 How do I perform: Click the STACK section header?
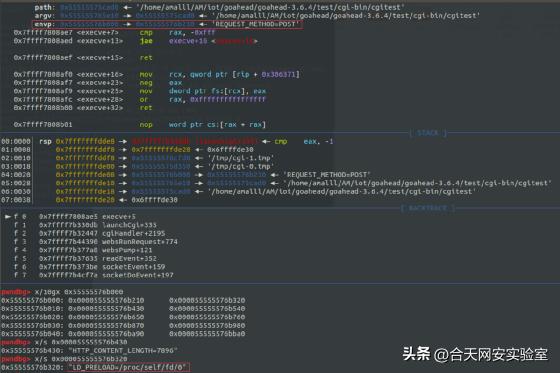click(x=428, y=133)
